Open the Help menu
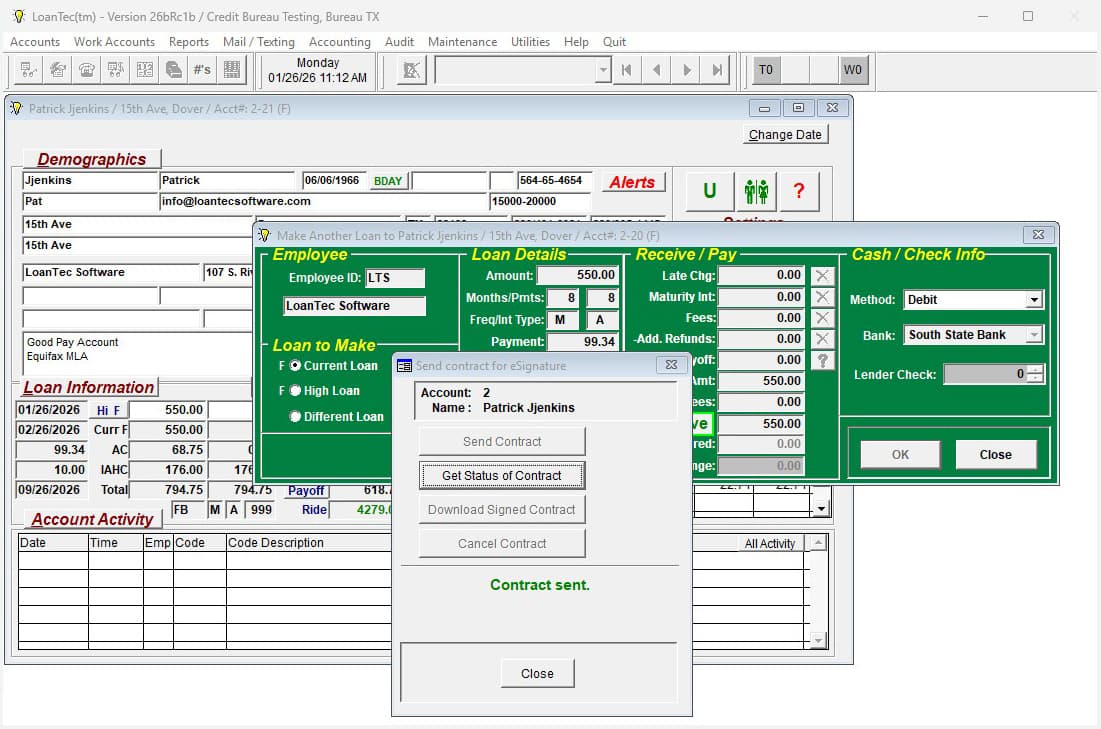 [x=576, y=41]
